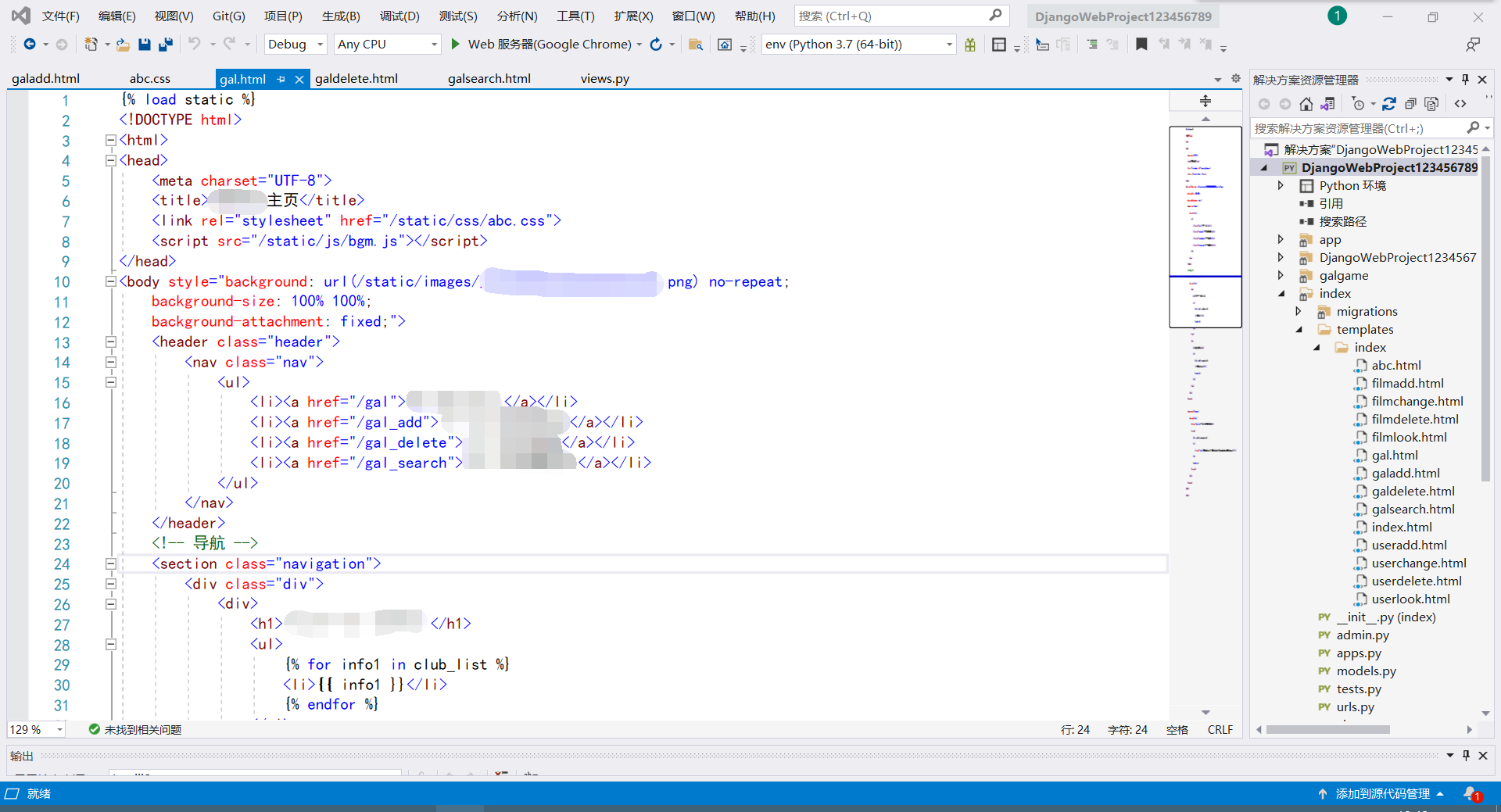Image resolution: width=1501 pixels, height=812 pixels.
Task: Click the Python package gift-box icon
Action: pyautogui.click(x=970, y=45)
